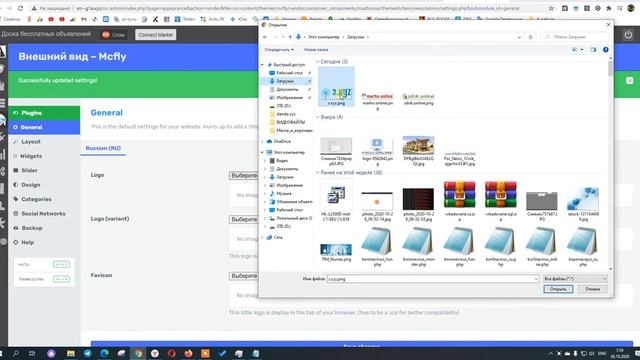The image size is (640, 360).
Task: Select Видео under Этот компьютер
Action: click(281, 161)
